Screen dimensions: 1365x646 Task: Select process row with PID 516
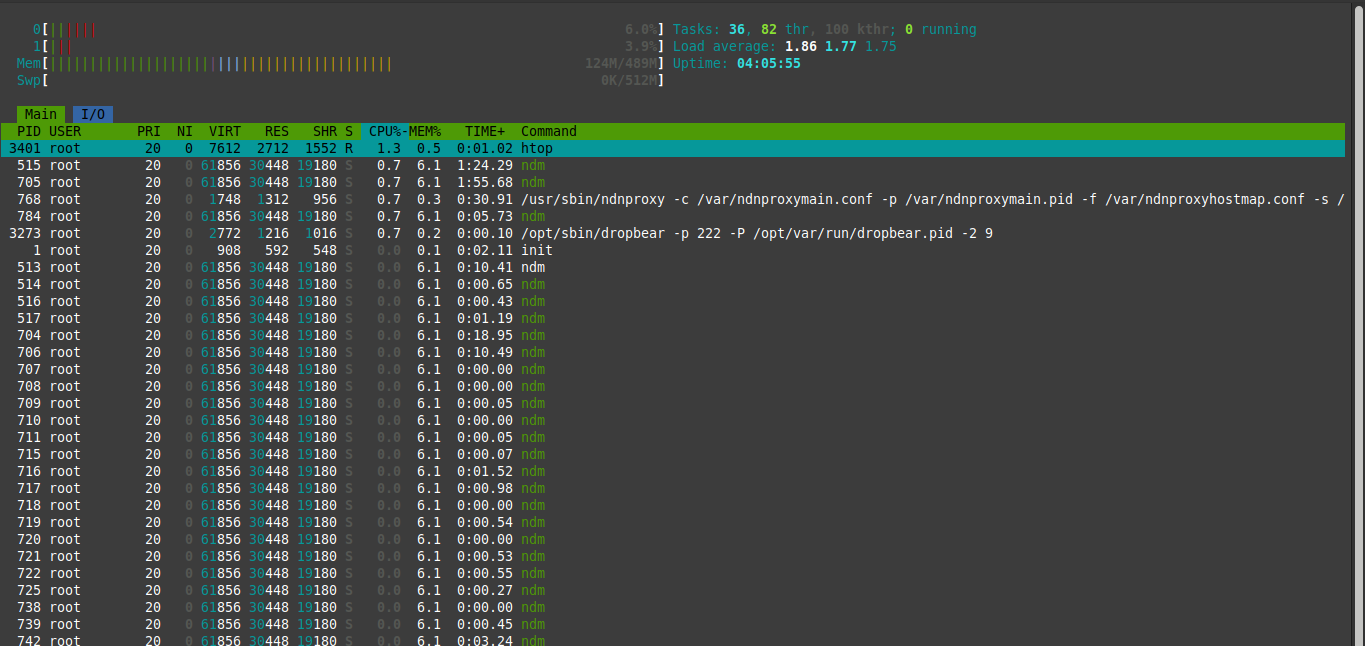[673, 301]
